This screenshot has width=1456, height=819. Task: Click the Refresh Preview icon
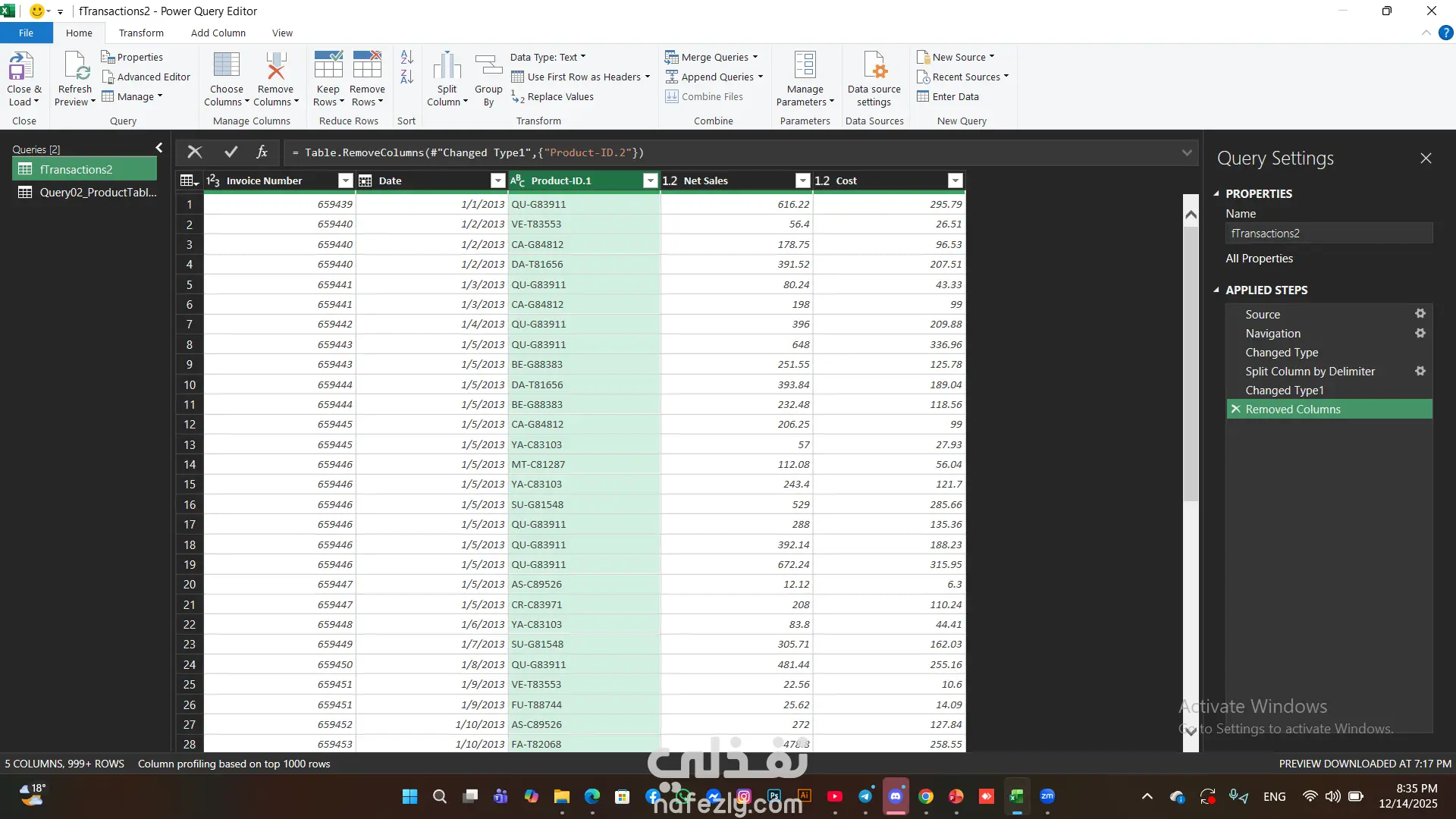tap(75, 67)
